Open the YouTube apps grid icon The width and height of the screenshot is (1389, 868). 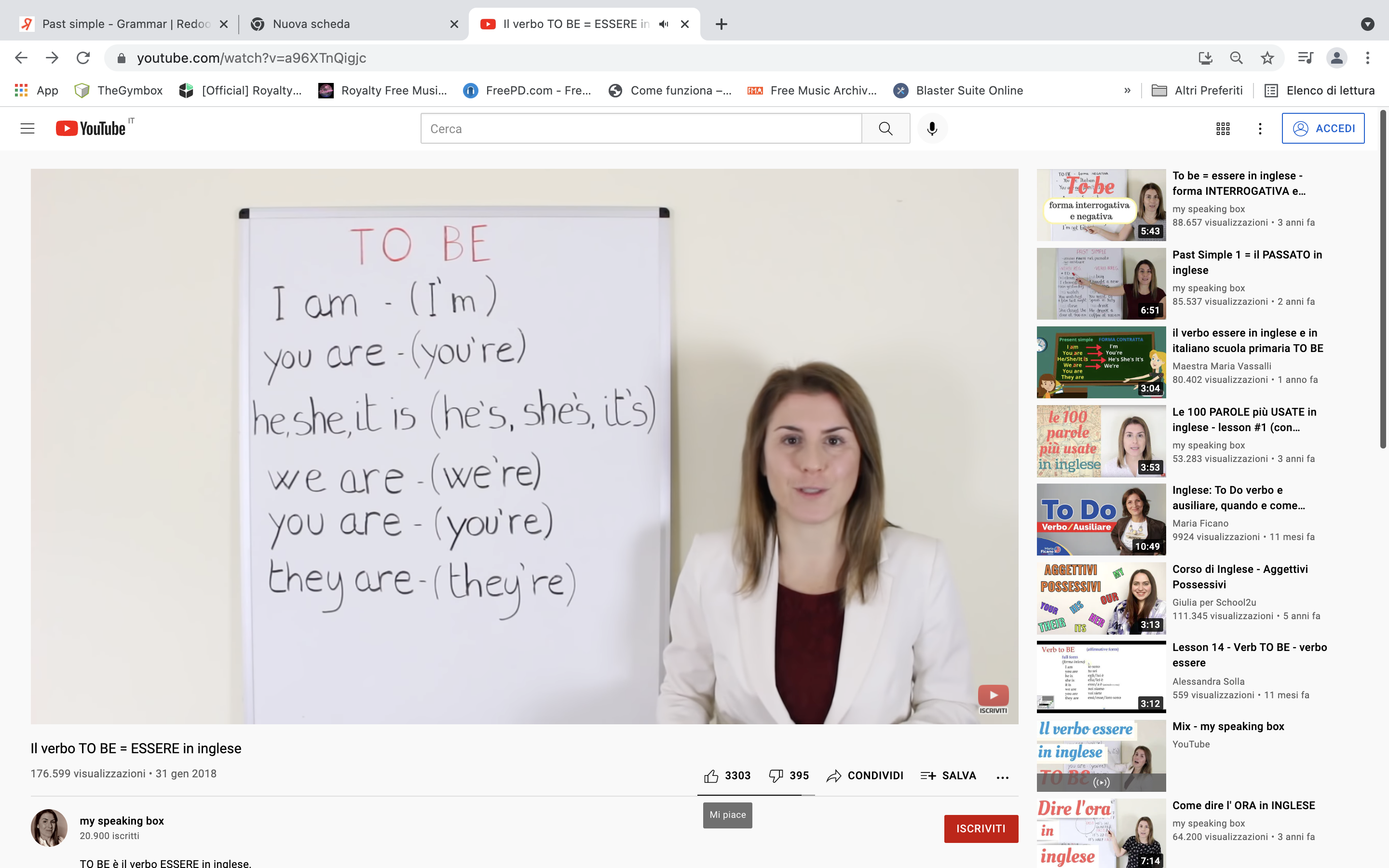(1223, 129)
